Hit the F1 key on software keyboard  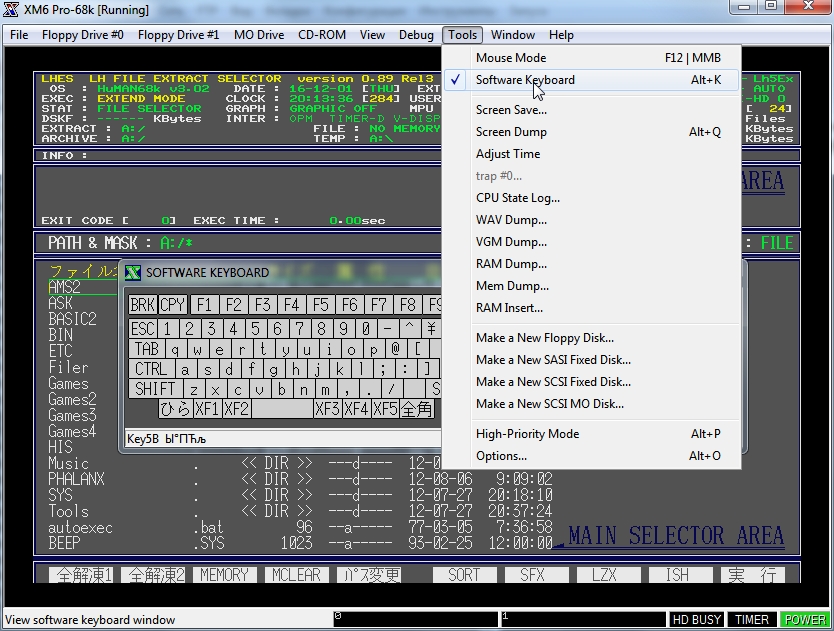coord(204,305)
